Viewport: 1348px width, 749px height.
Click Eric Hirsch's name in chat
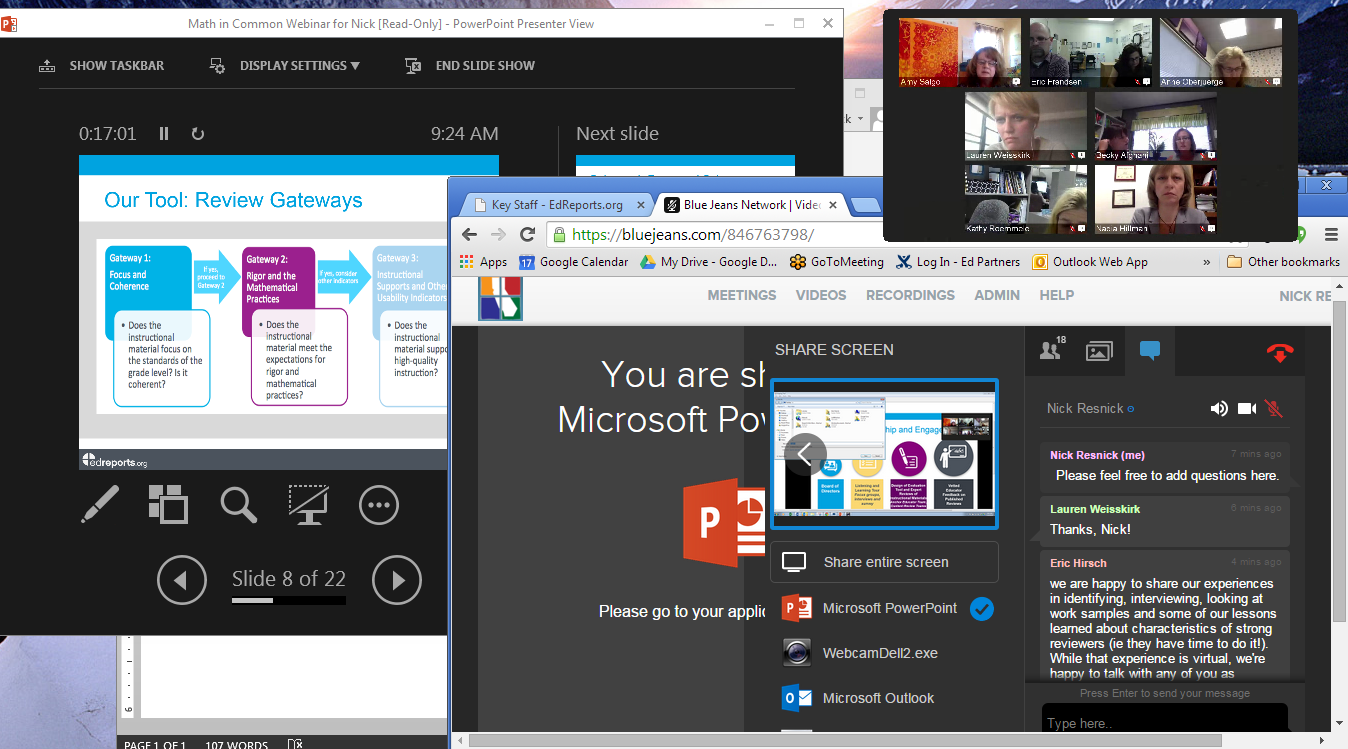[1078, 563]
